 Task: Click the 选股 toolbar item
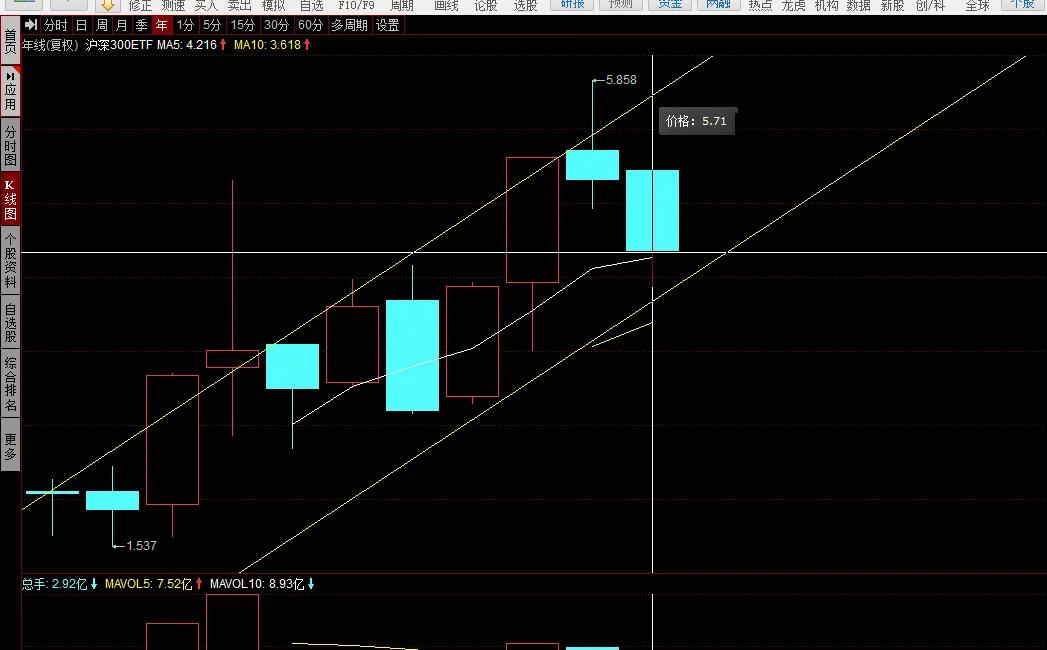pyautogui.click(x=526, y=5)
